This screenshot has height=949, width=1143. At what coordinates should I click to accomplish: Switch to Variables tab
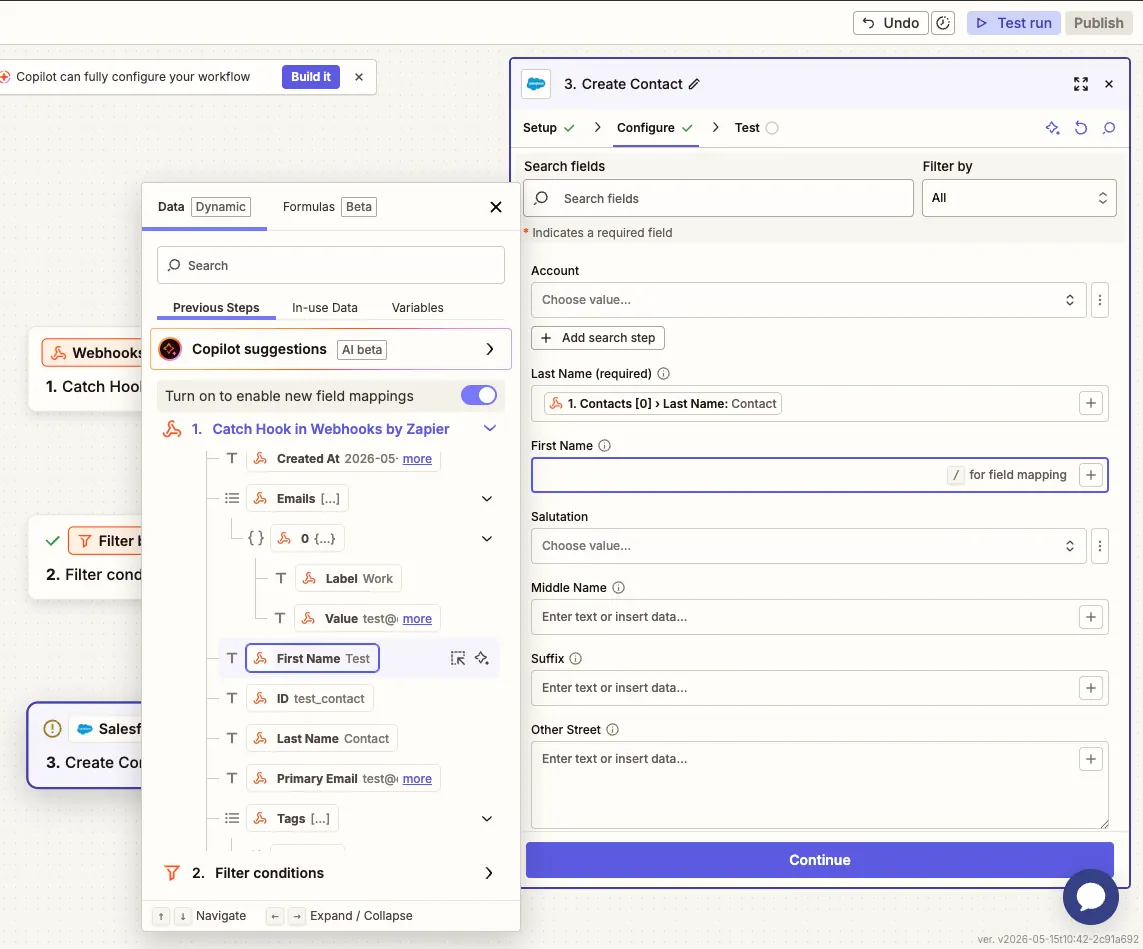pyautogui.click(x=418, y=308)
